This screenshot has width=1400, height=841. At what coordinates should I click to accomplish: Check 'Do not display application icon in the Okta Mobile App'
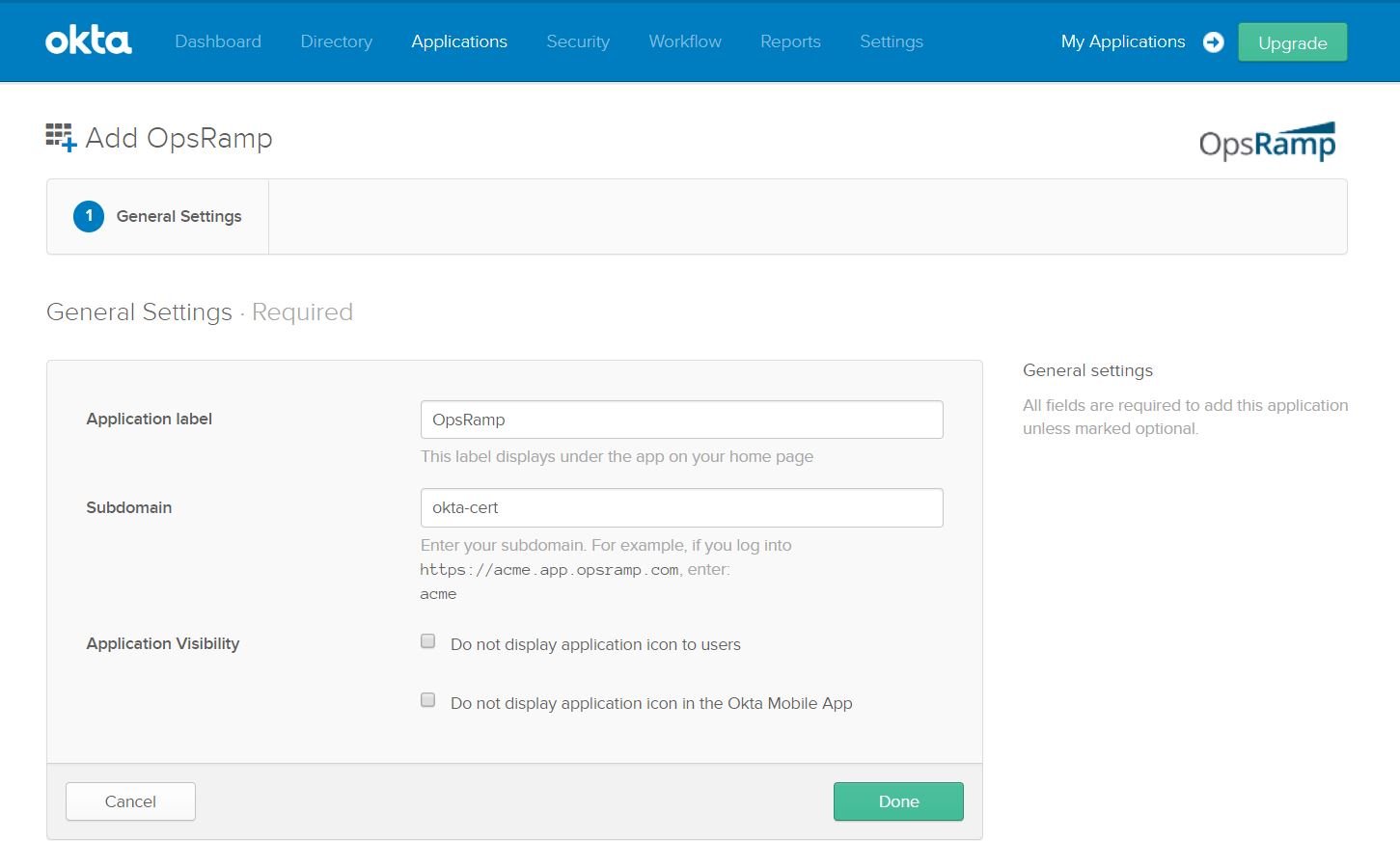427,700
